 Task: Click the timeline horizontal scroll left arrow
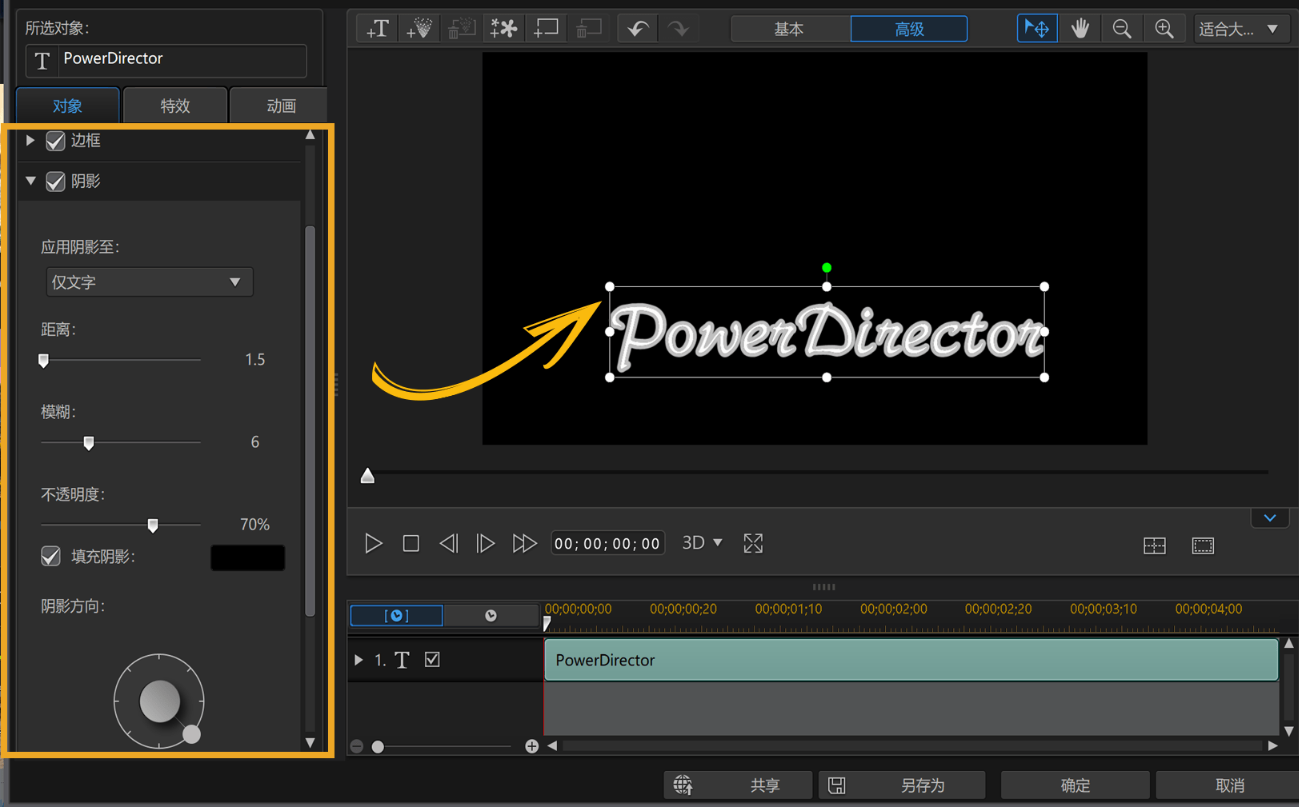pos(552,746)
